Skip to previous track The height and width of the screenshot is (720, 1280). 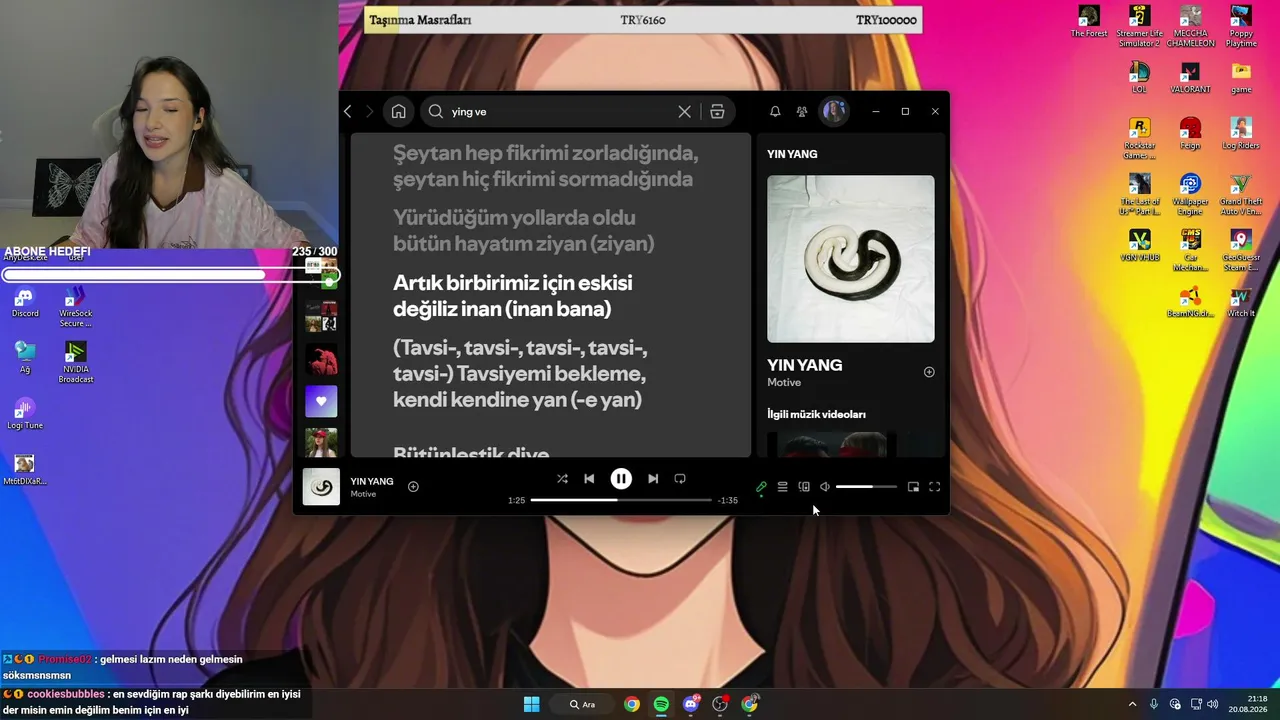[589, 479]
